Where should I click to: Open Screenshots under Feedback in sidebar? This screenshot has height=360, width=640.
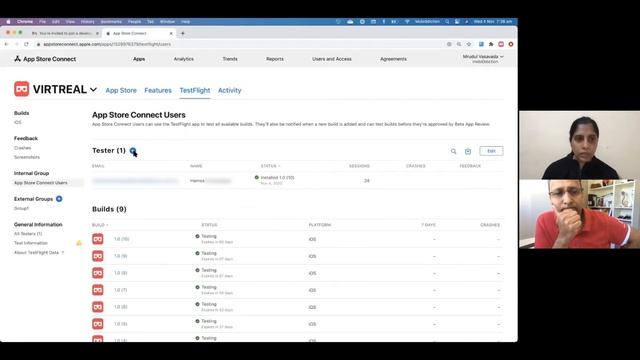pos(27,157)
